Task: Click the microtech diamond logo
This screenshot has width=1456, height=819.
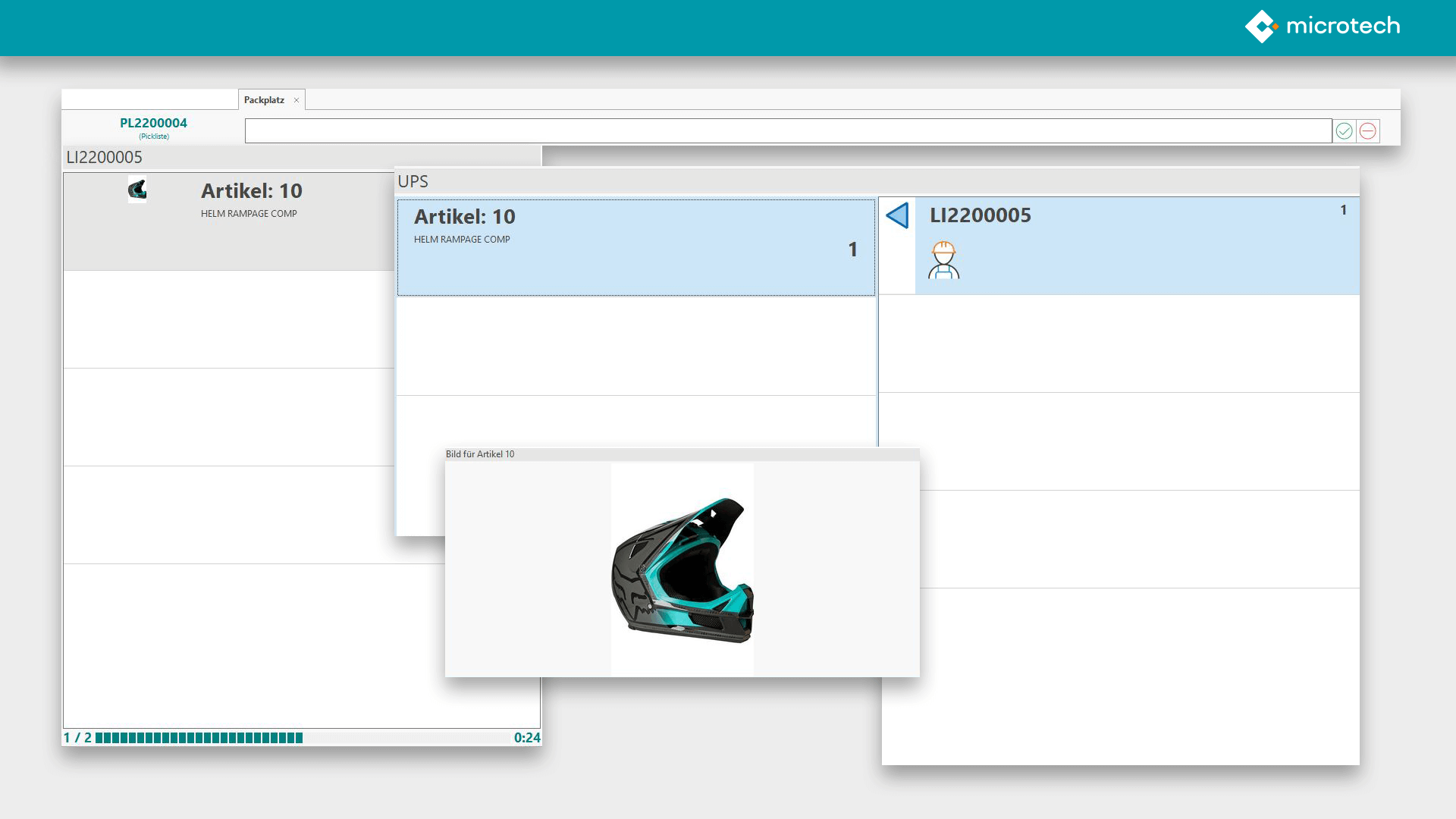Action: [1263, 27]
